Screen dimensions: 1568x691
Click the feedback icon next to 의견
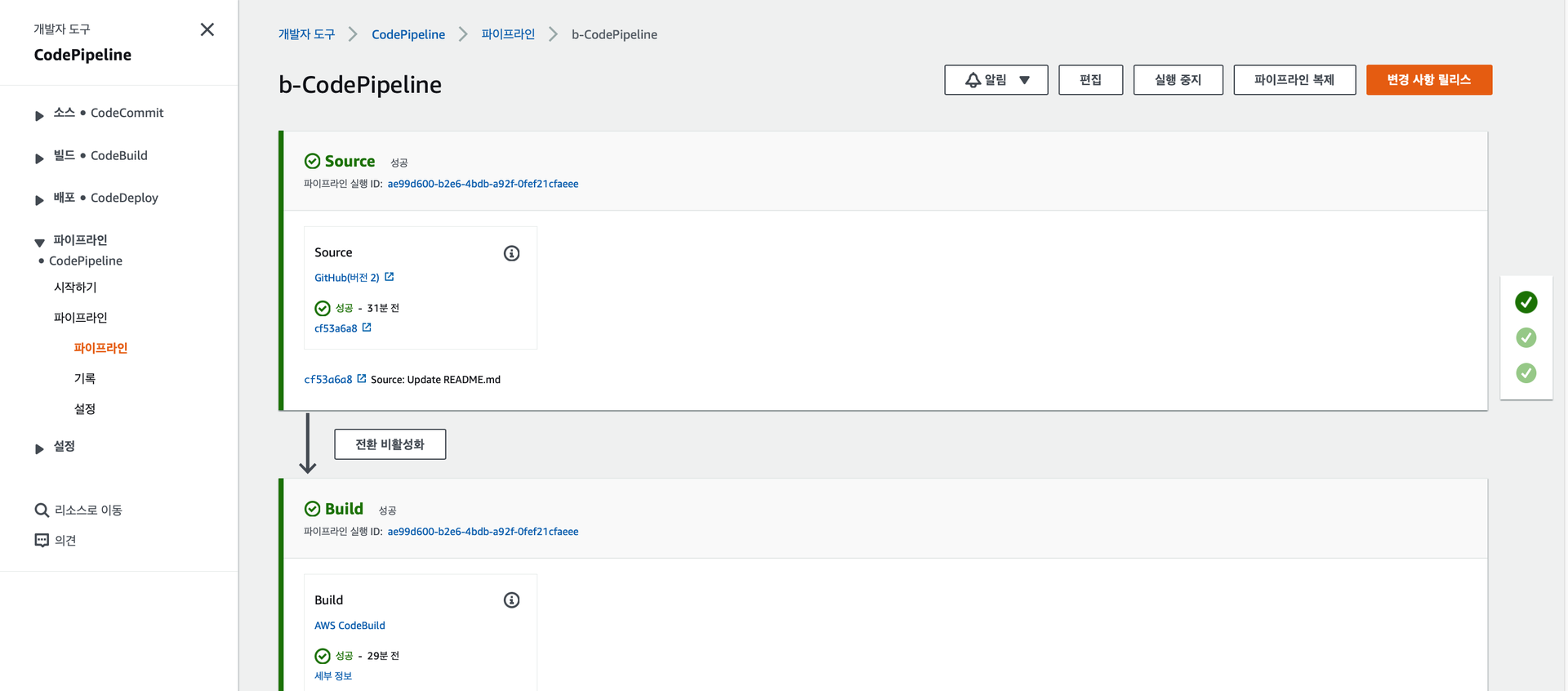[42, 541]
